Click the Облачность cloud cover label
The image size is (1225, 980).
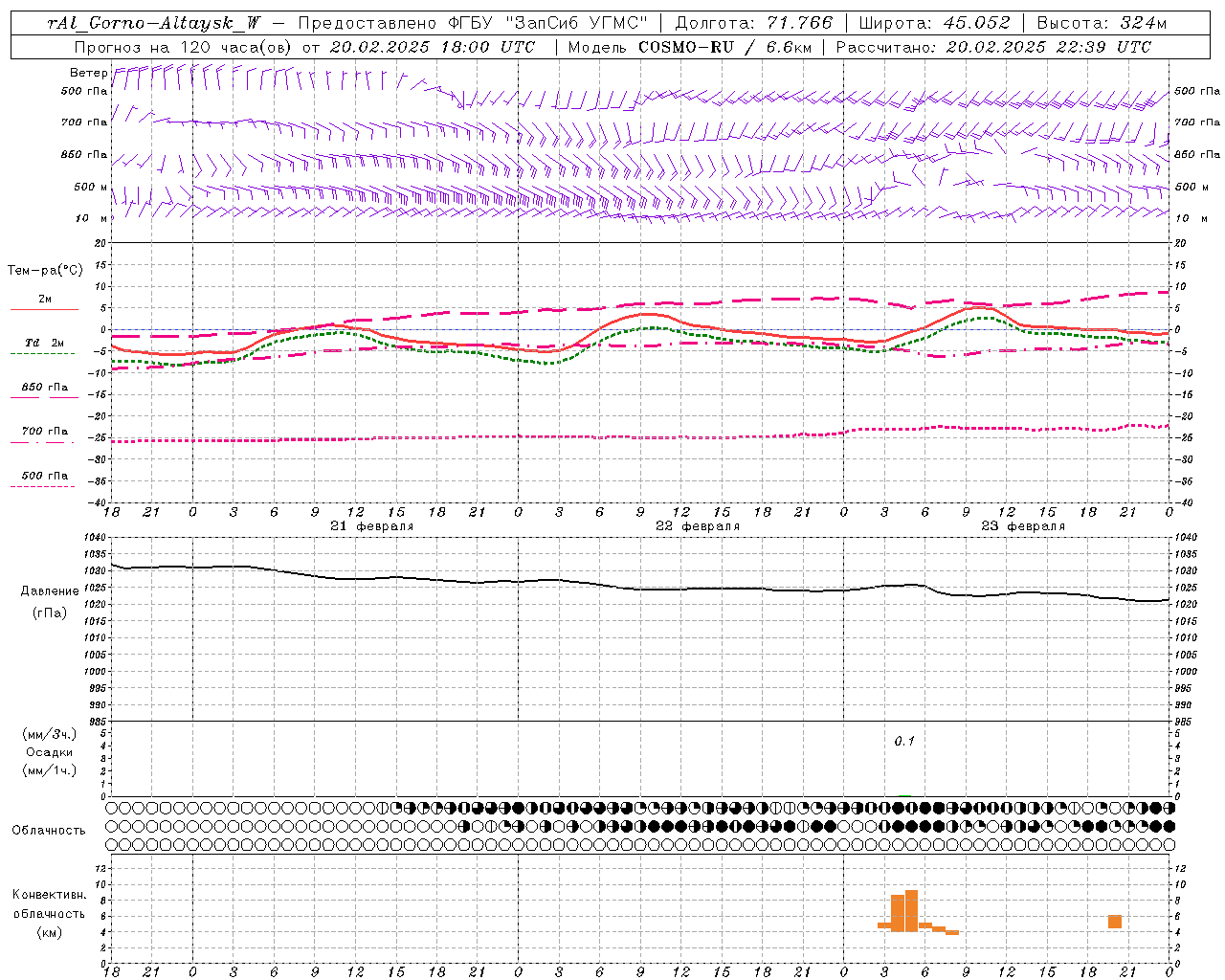(x=49, y=831)
